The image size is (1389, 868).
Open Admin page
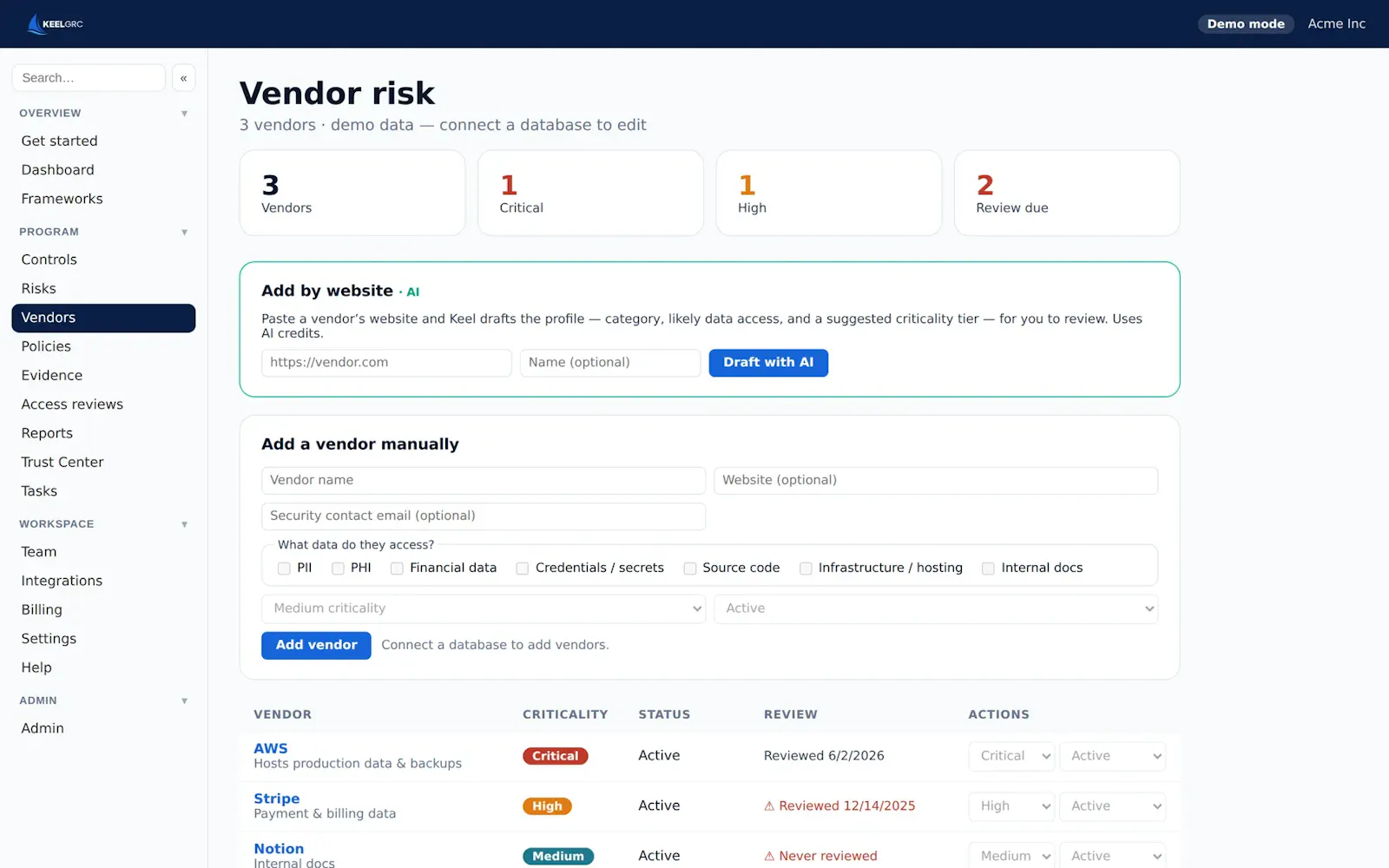pyautogui.click(x=103, y=728)
